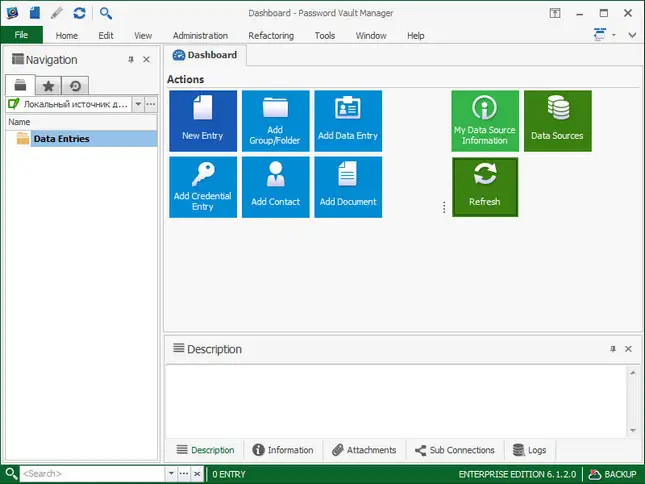Open the View ribbon tab
The height and width of the screenshot is (484, 645).
click(x=143, y=36)
